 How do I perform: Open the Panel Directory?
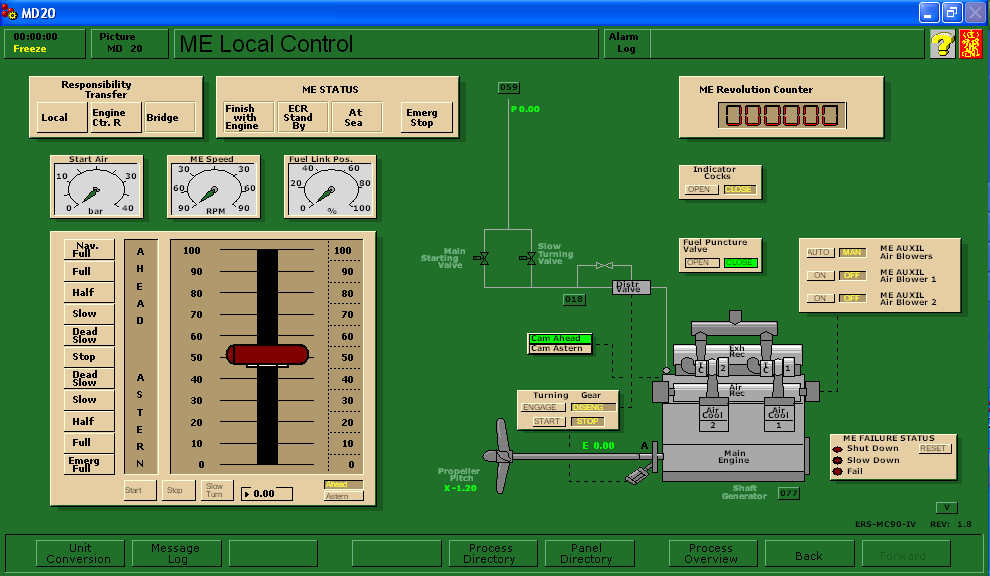(x=586, y=554)
